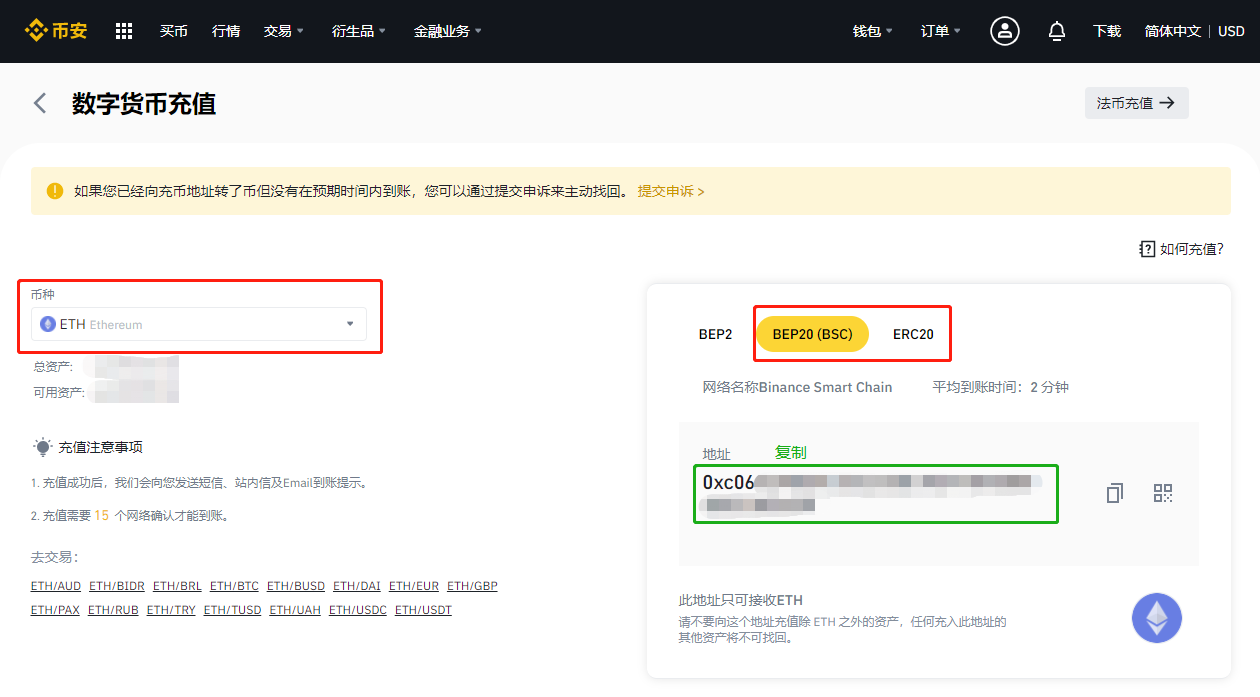The image size is (1260, 697).
Task: Click the lightbulb deposit notes icon
Action: [x=42, y=447]
